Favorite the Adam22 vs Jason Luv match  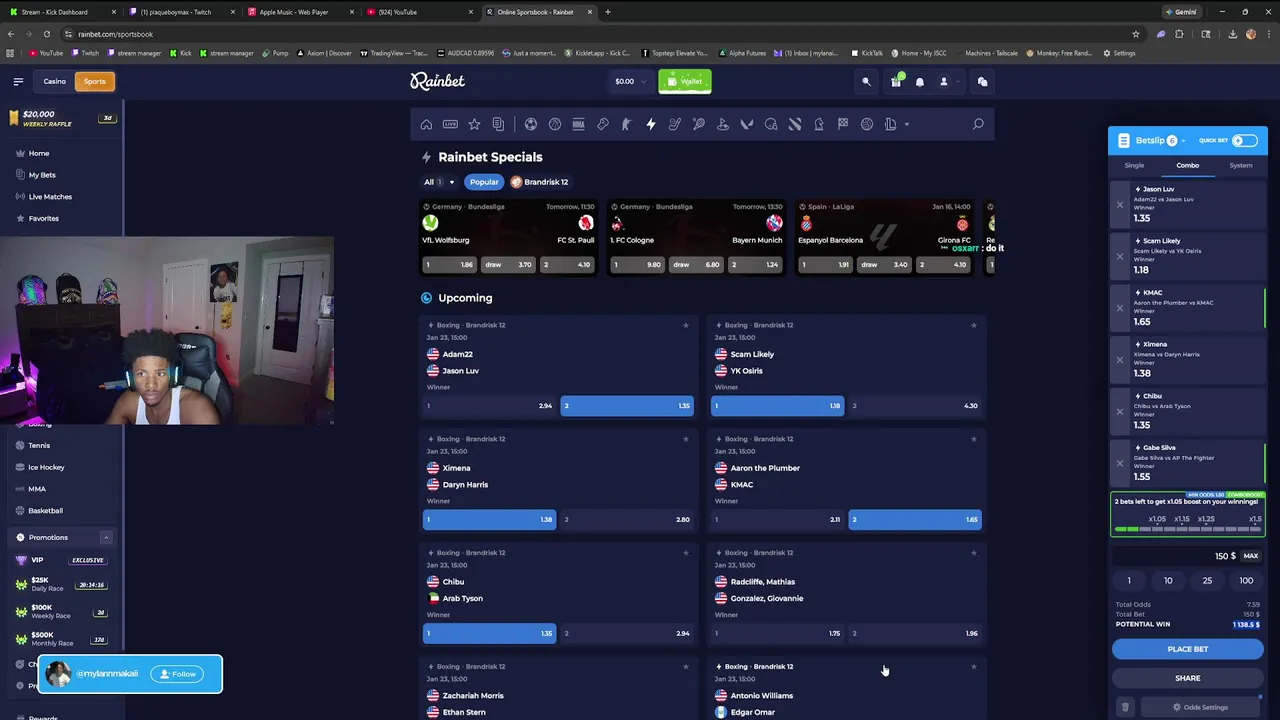685,325
